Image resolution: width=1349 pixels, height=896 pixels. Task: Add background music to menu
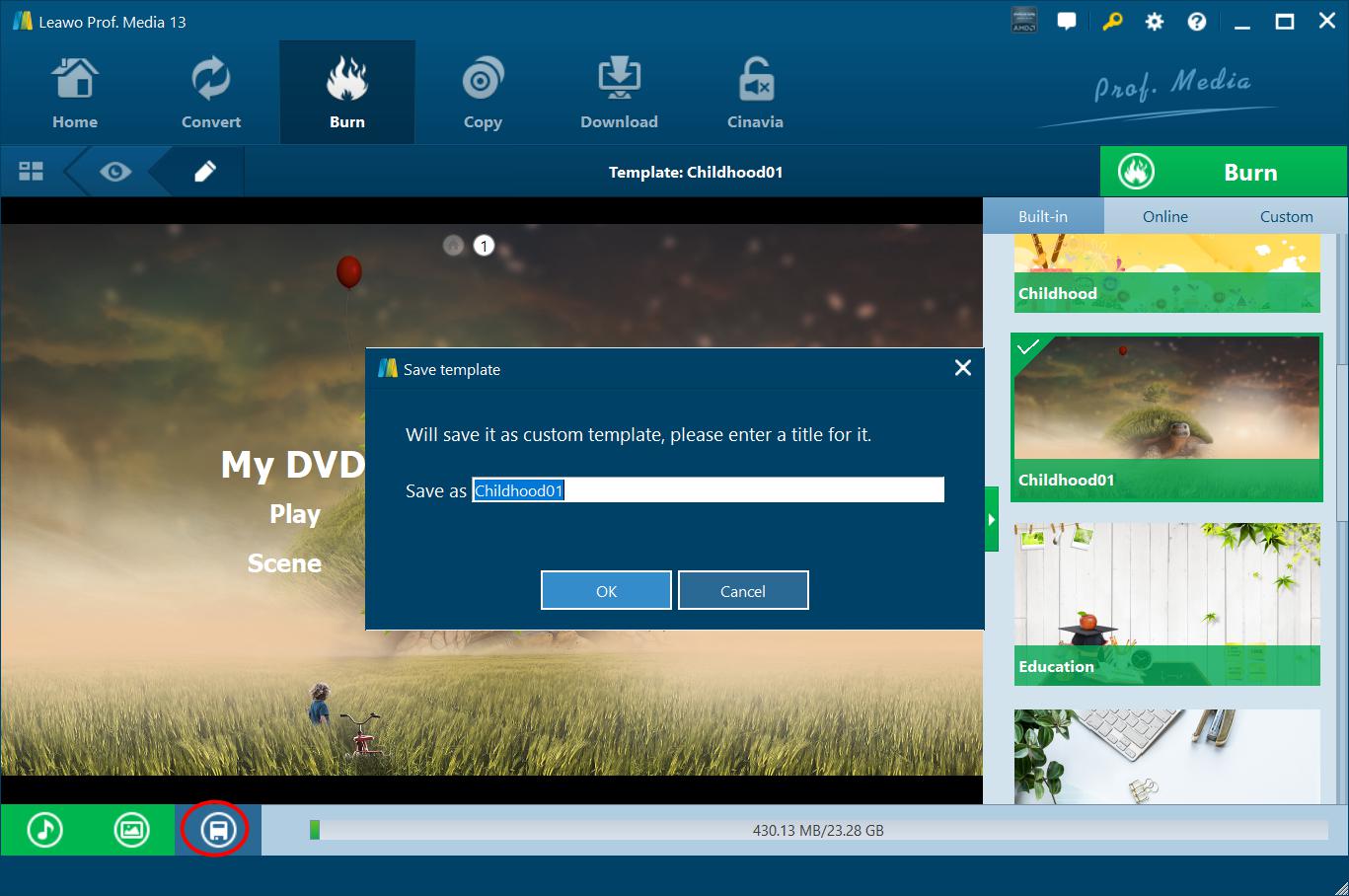(x=44, y=830)
